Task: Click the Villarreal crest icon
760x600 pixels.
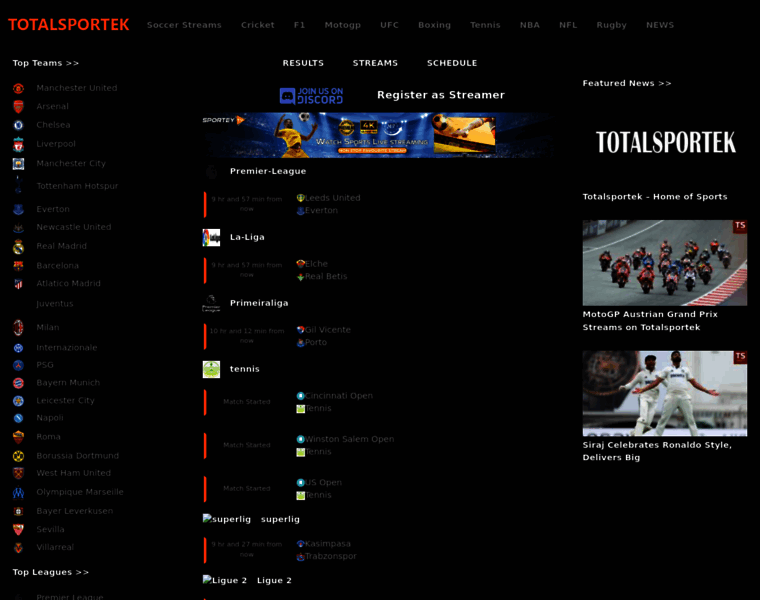Action: pyautogui.click(x=18, y=548)
